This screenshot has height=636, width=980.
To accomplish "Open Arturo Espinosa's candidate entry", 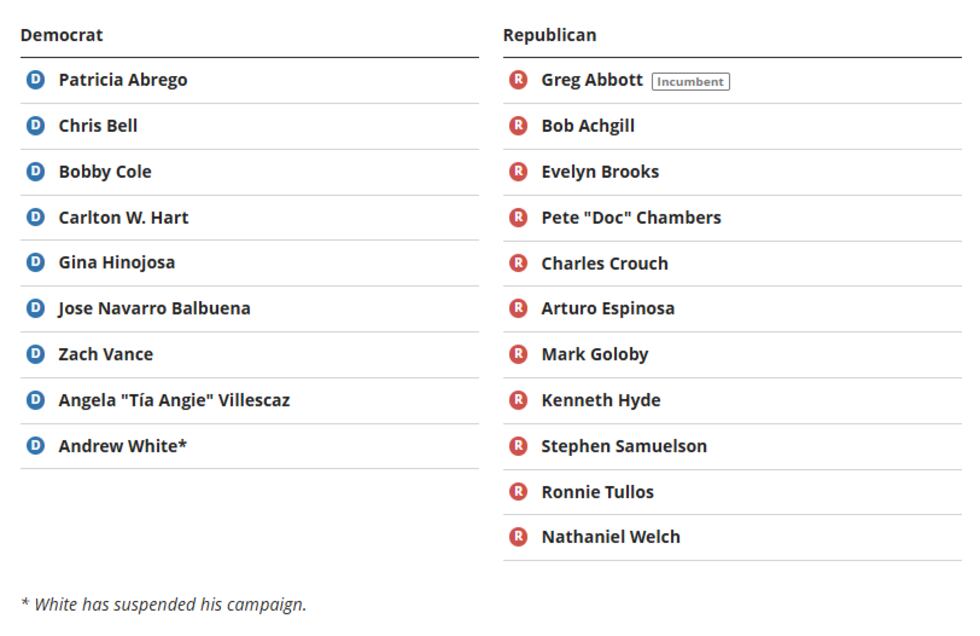I will click(x=608, y=308).
